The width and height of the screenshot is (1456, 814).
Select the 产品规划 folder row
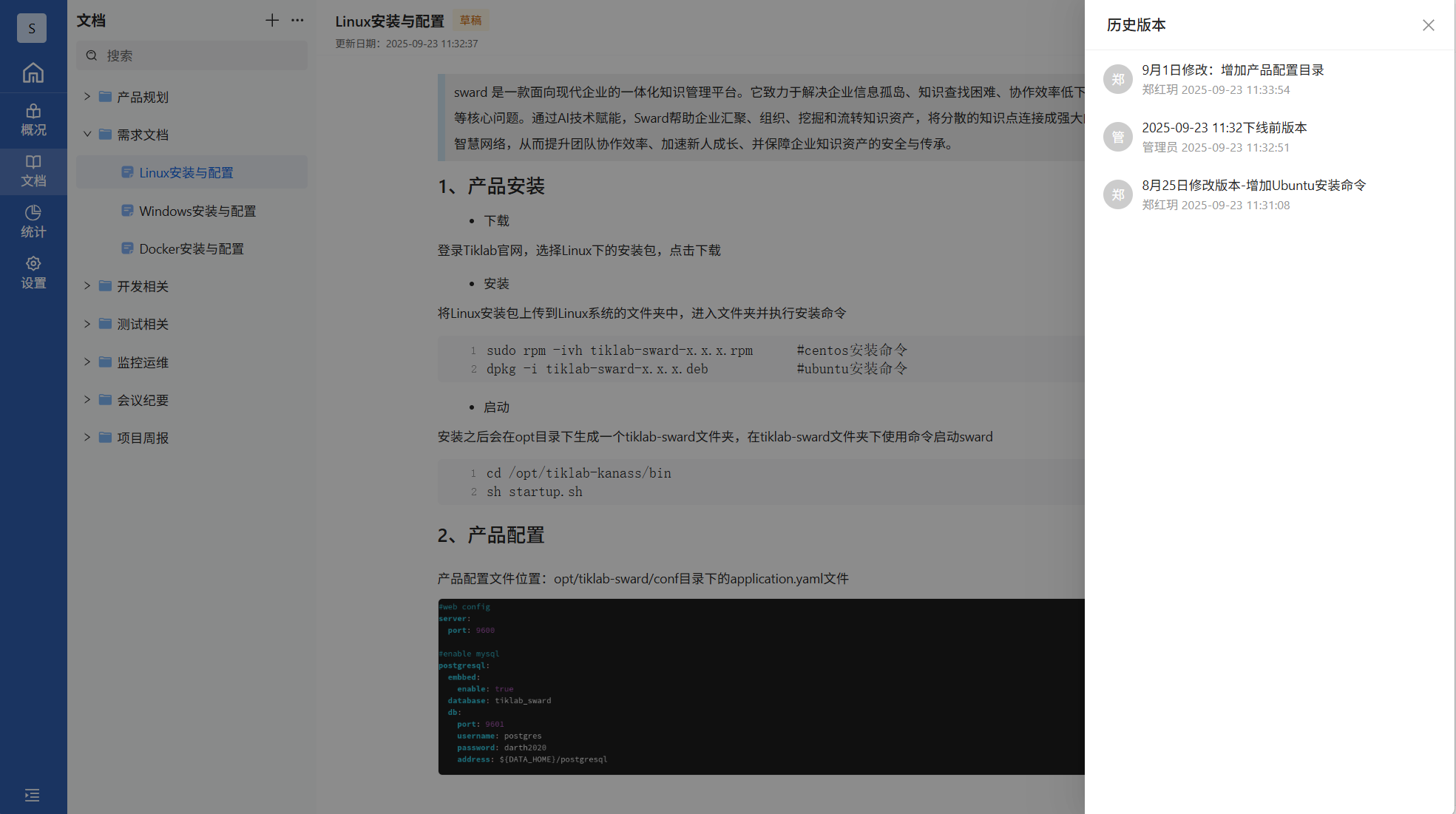pos(192,97)
